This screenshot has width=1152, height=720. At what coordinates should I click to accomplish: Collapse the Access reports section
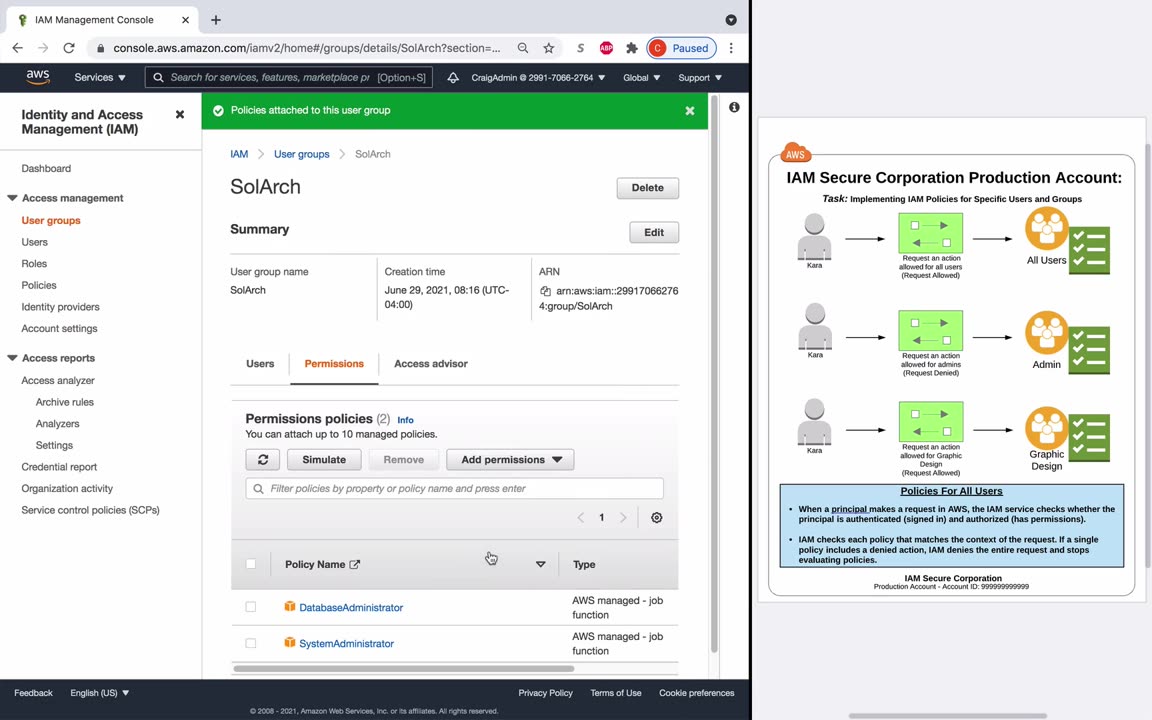(12, 358)
